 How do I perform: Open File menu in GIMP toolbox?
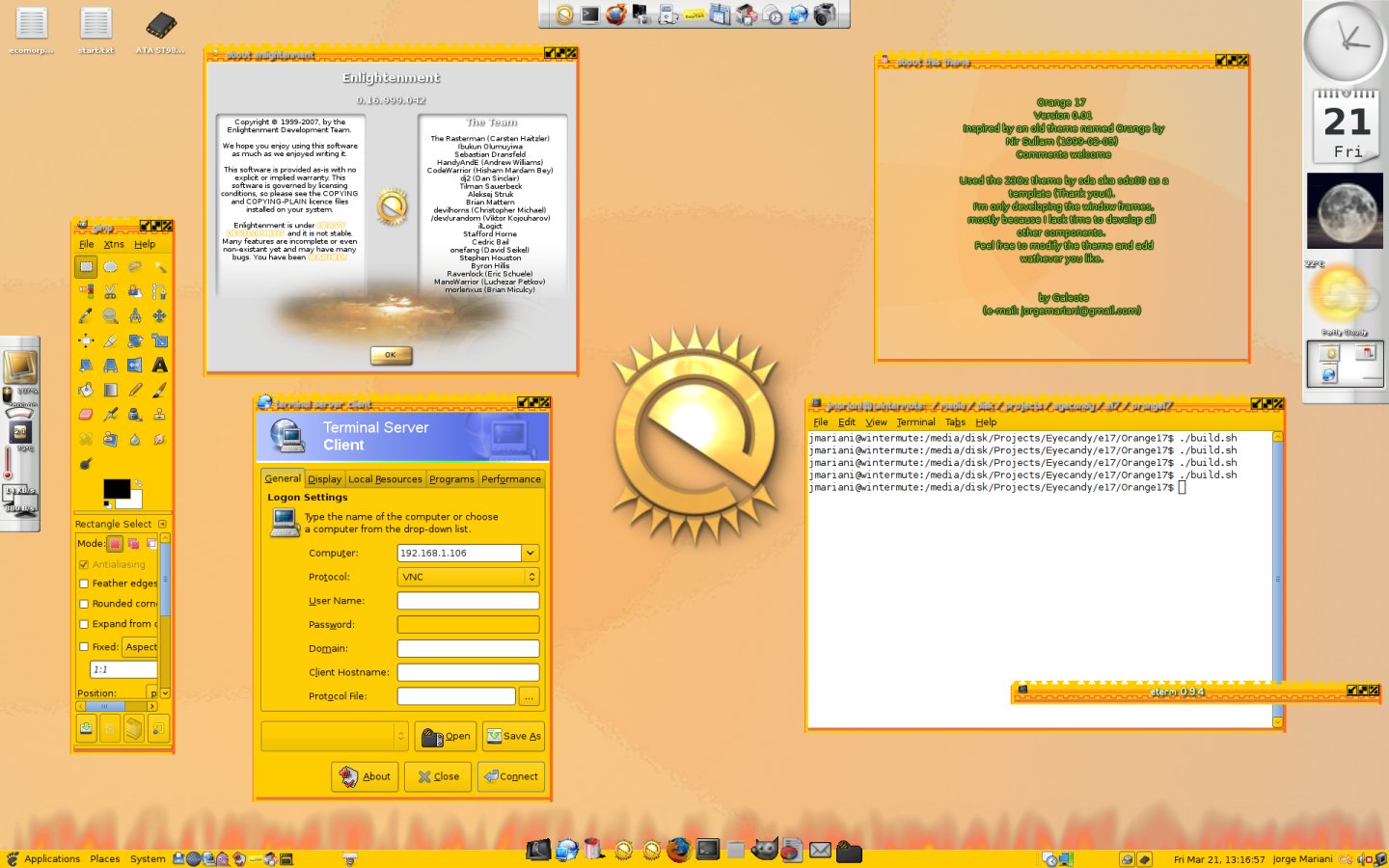[x=86, y=244]
